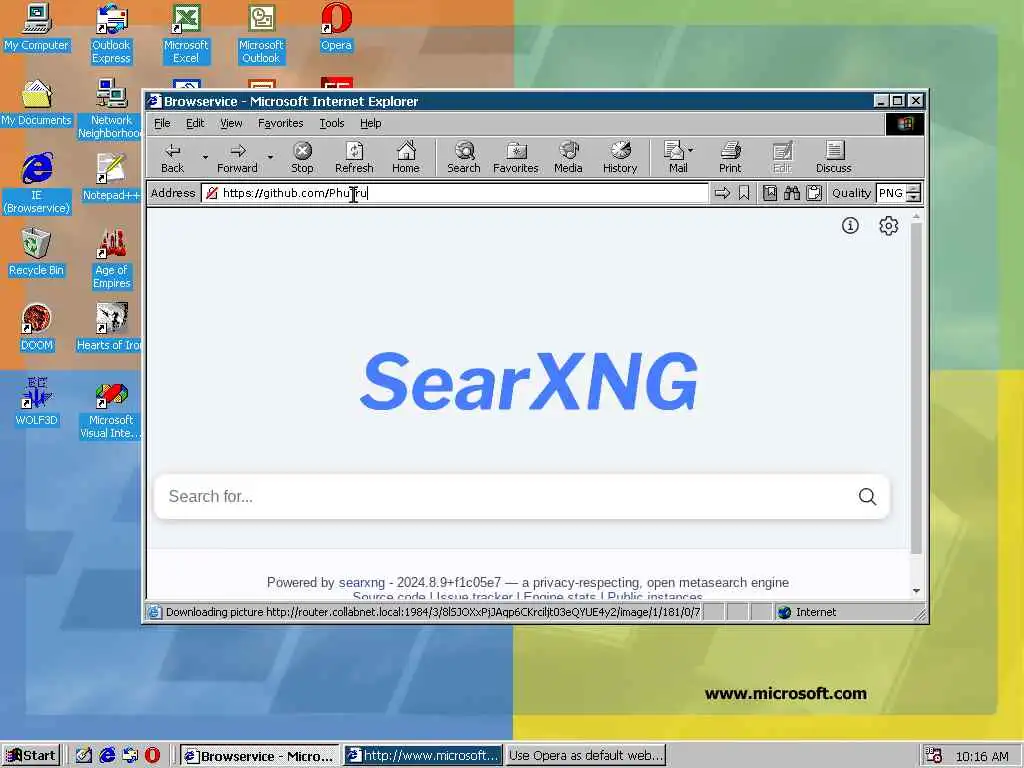Select the My Documents desktop icon
Image resolution: width=1024 pixels, height=768 pixels.
36,103
